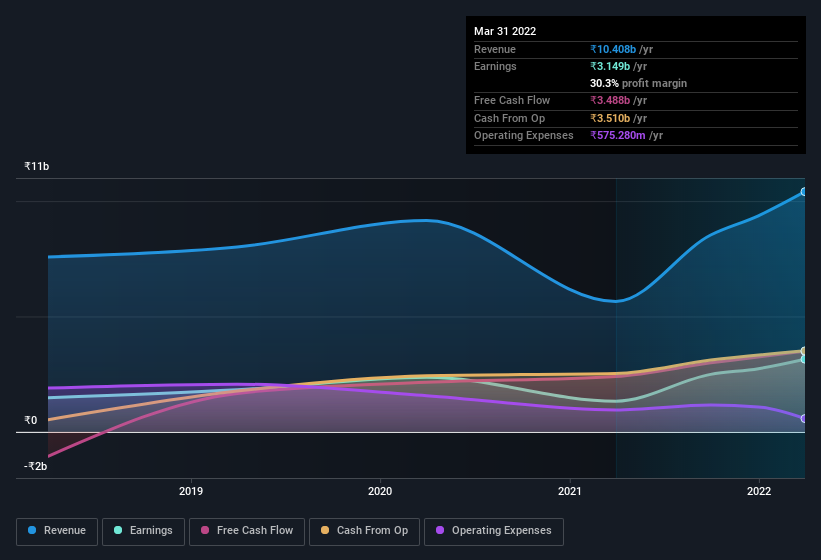The width and height of the screenshot is (821, 560).
Task: Click the Cash From Op label in tooltip
Action: coord(509,118)
